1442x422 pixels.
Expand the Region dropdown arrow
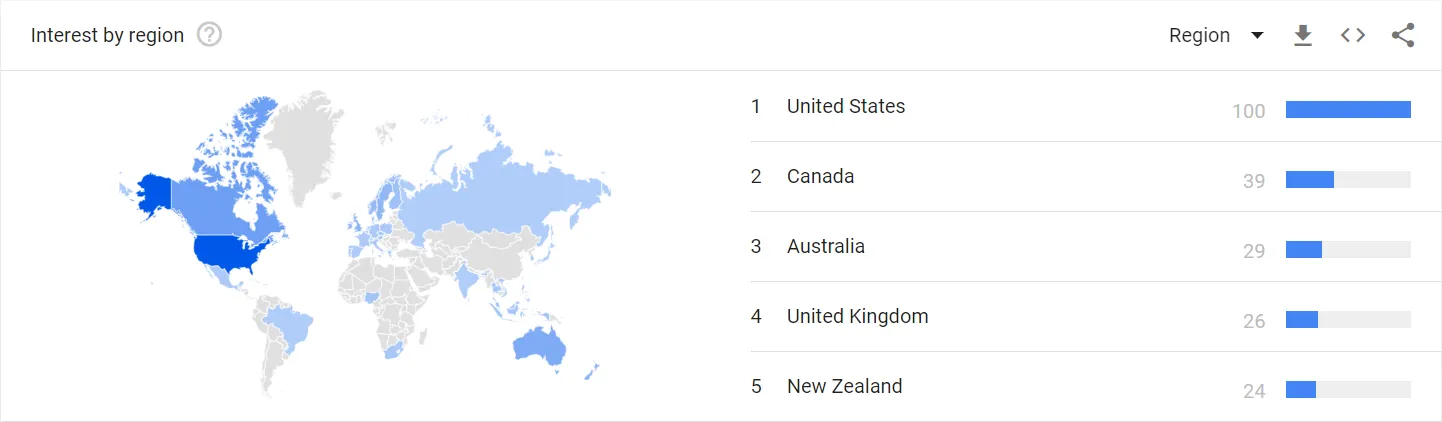pyautogui.click(x=1257, y=36)
